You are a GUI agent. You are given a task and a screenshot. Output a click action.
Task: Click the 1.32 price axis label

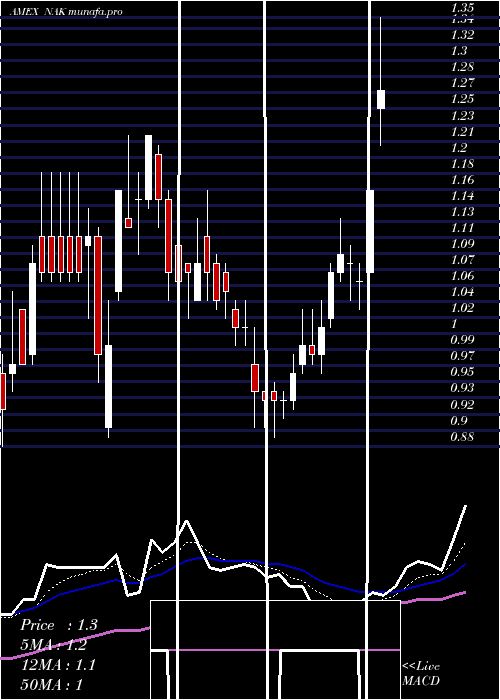point(462,35)
